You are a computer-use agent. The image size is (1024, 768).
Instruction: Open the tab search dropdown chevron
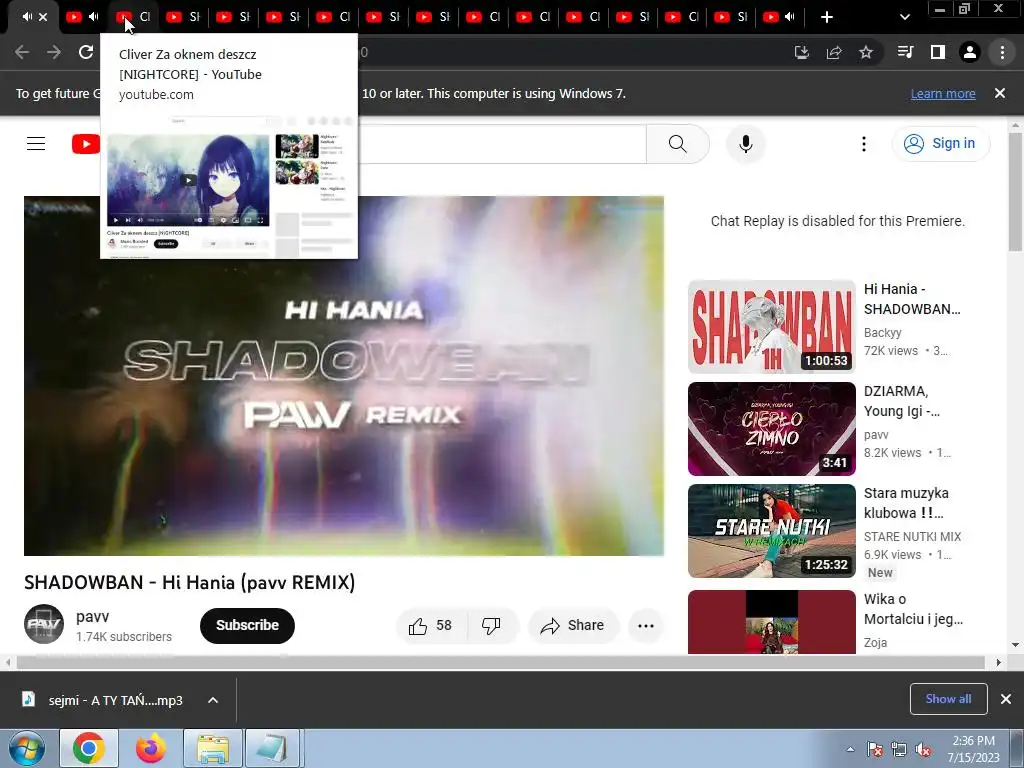[x=904, y=17]
